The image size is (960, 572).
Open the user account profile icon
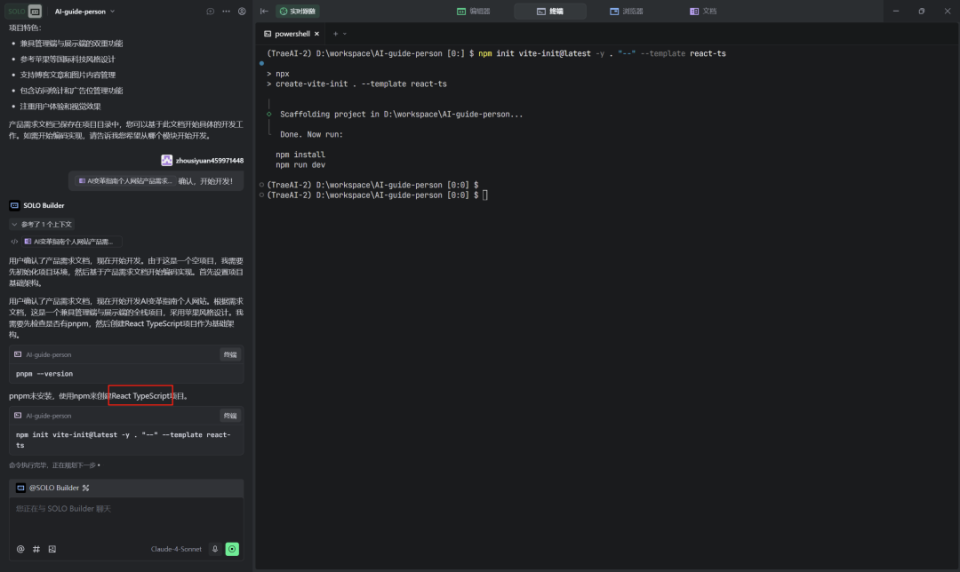point(242,11)
